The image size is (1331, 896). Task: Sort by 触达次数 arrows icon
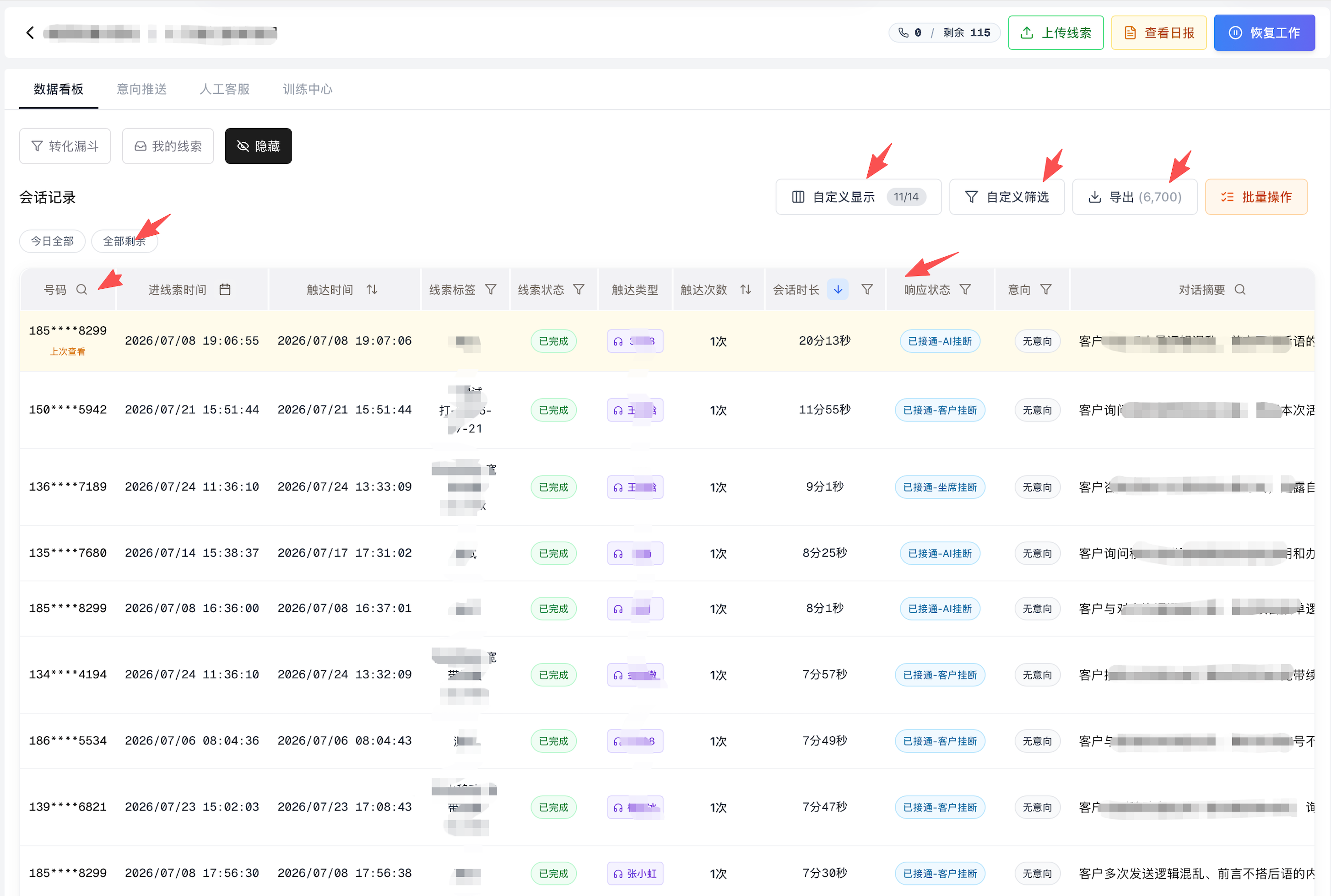pyautogui.click(x=746, y=290)
